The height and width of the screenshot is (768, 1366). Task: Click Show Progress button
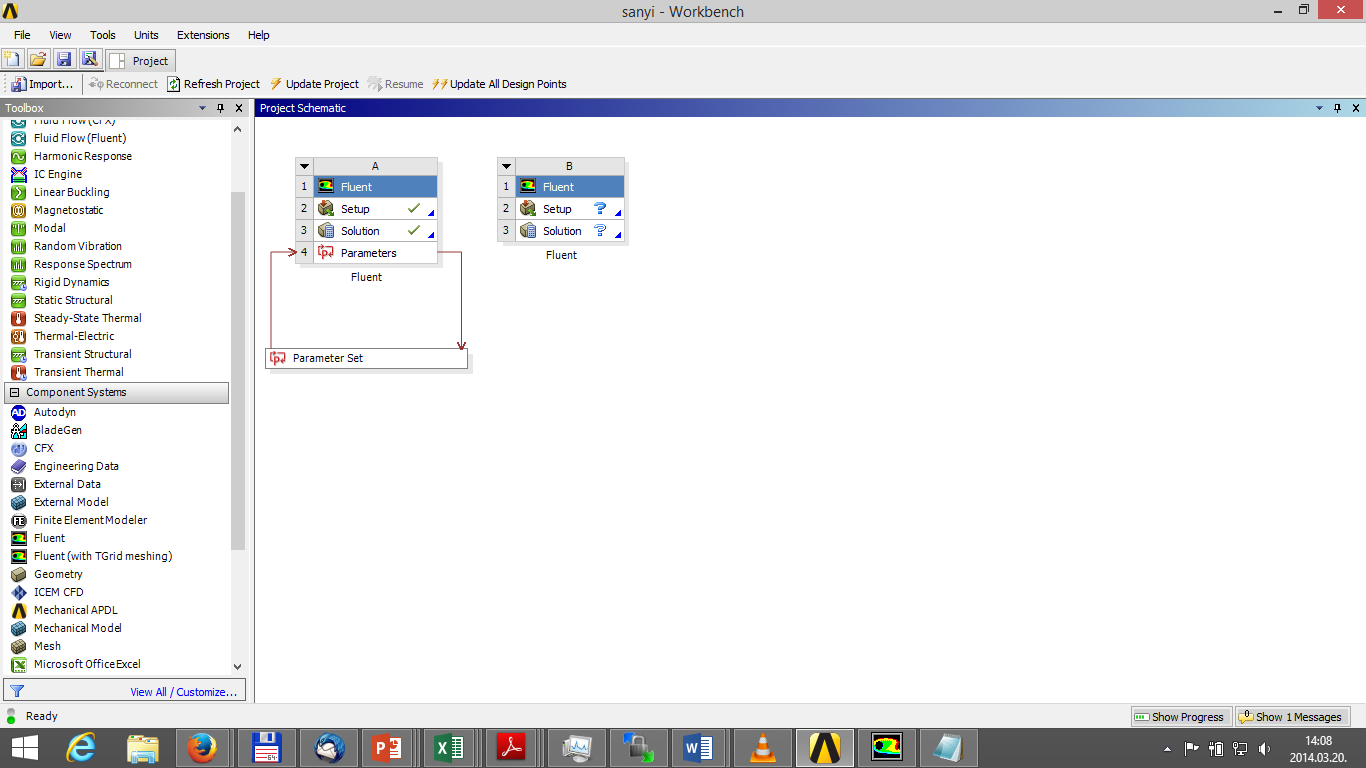1180,717
